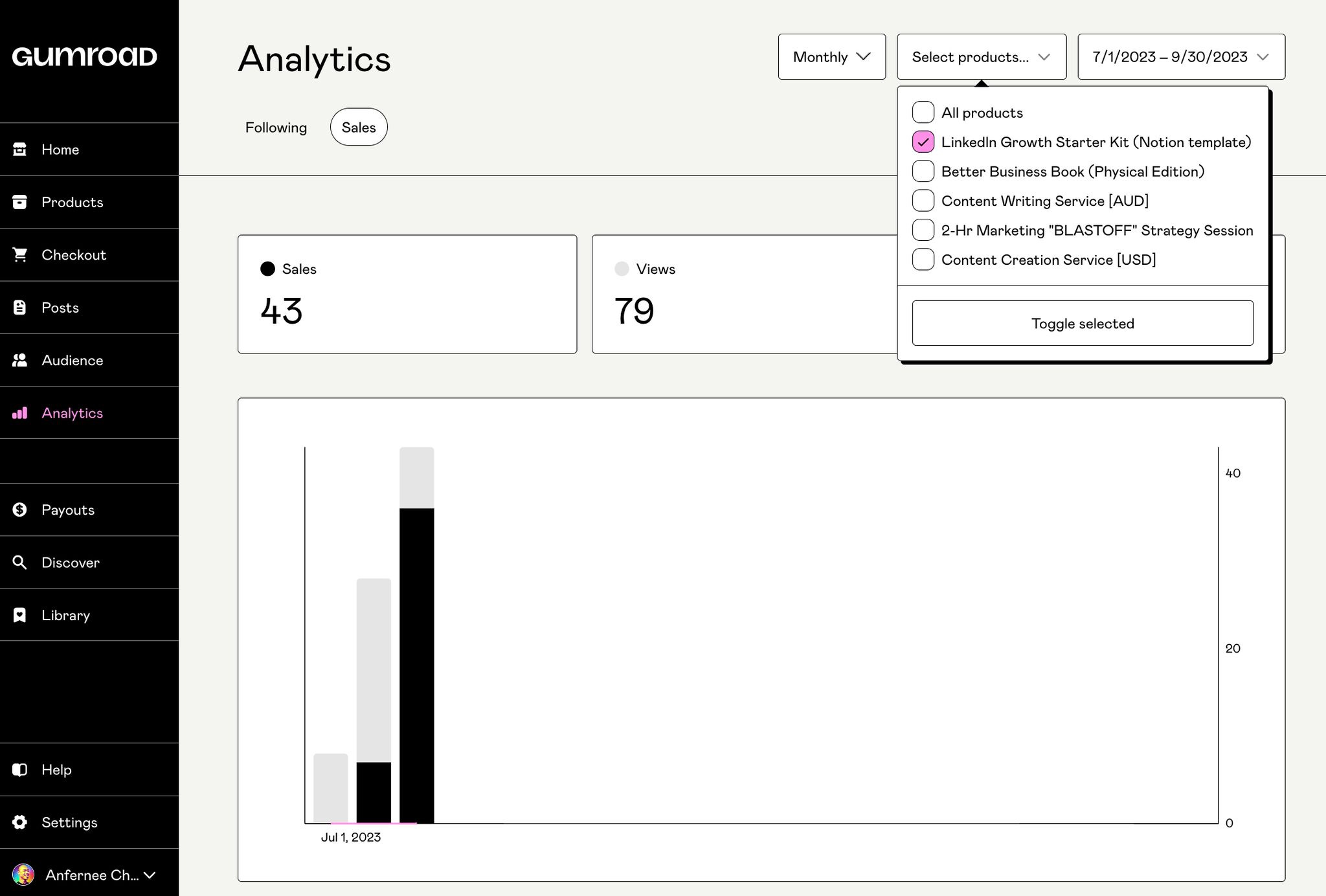Click the Discover magnifier icon

click(x=20, y=563)
